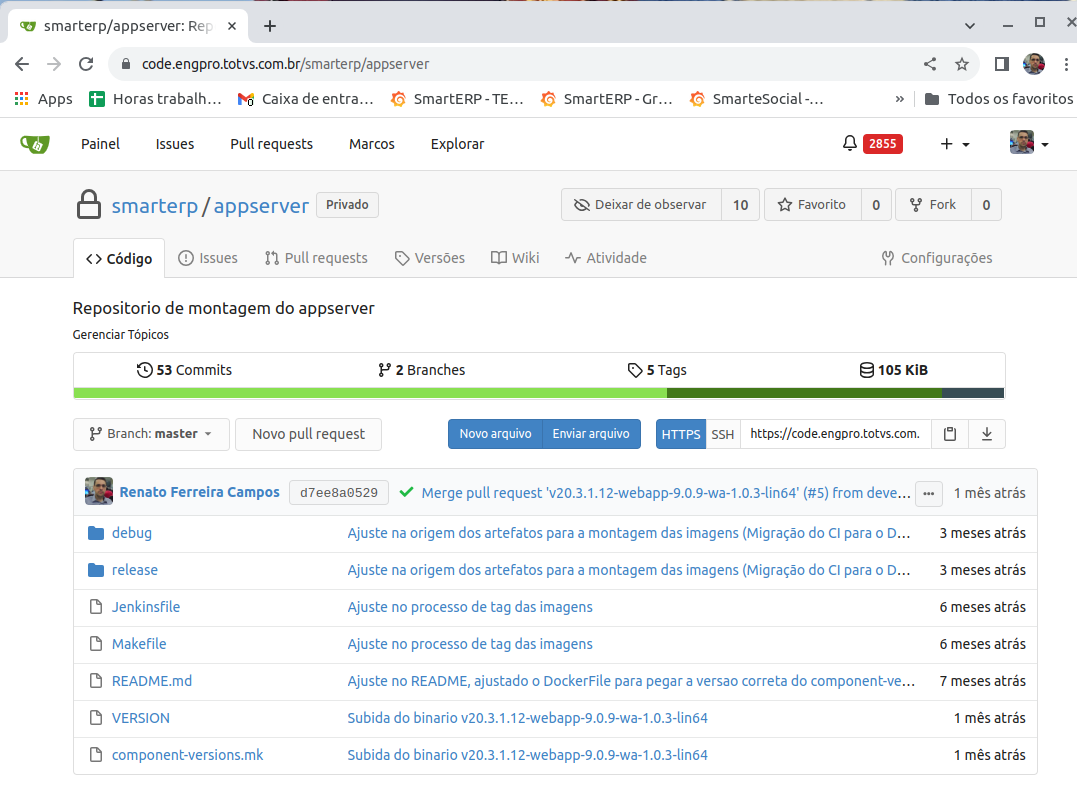Image resolution: width=1077 pixels, height=789 pixels.
Task: Close the smarterp/appserver tab
Action: pyautogui.click(x=231, y=26)
